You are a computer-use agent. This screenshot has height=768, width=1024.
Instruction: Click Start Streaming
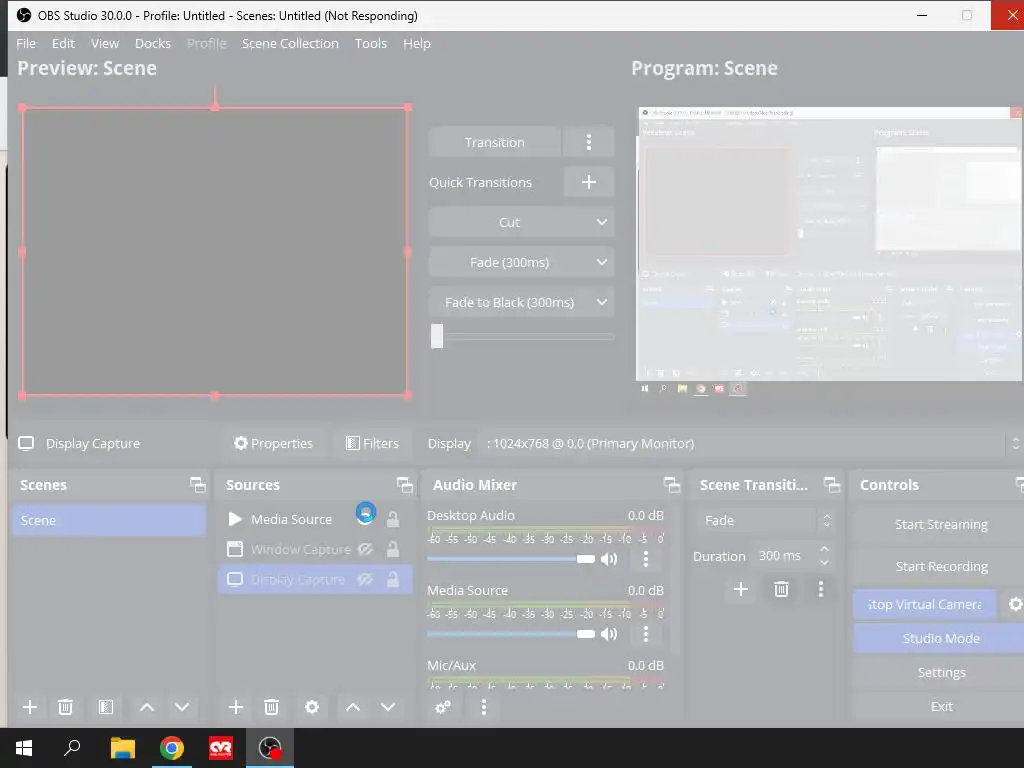[x=940, y=524]
